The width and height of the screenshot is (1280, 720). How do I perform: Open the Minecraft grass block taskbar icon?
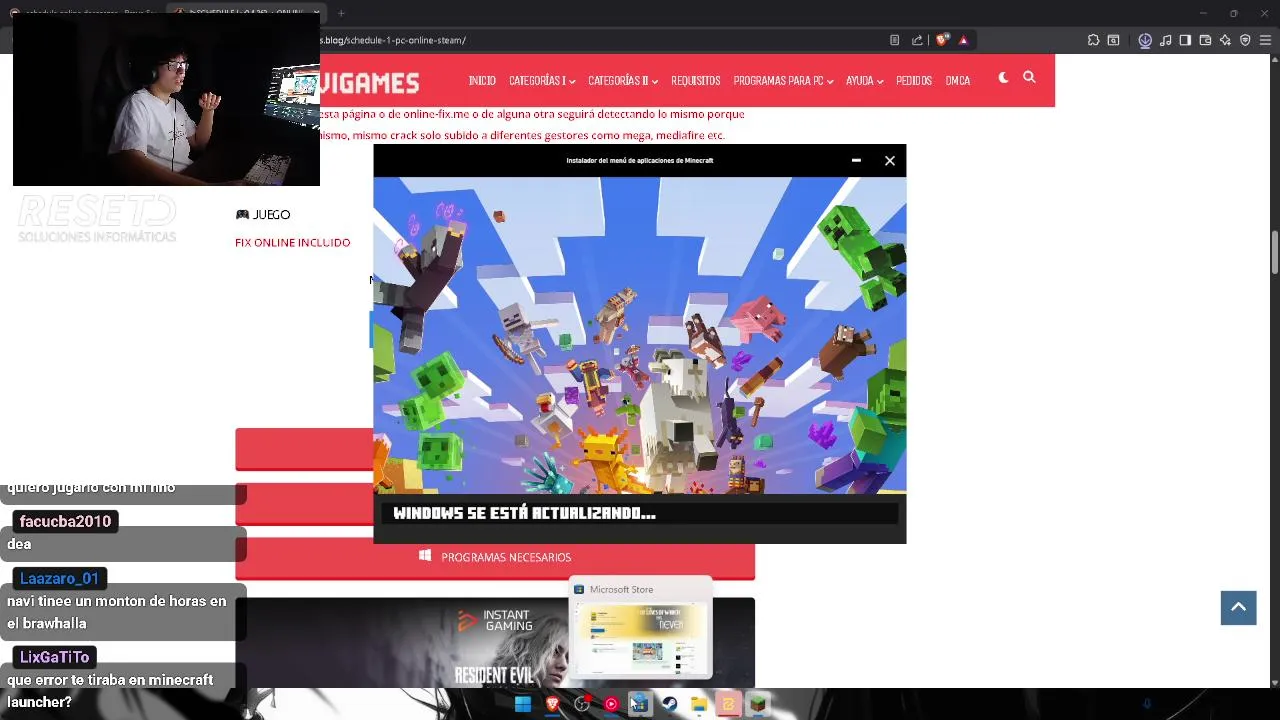point(758,704)
